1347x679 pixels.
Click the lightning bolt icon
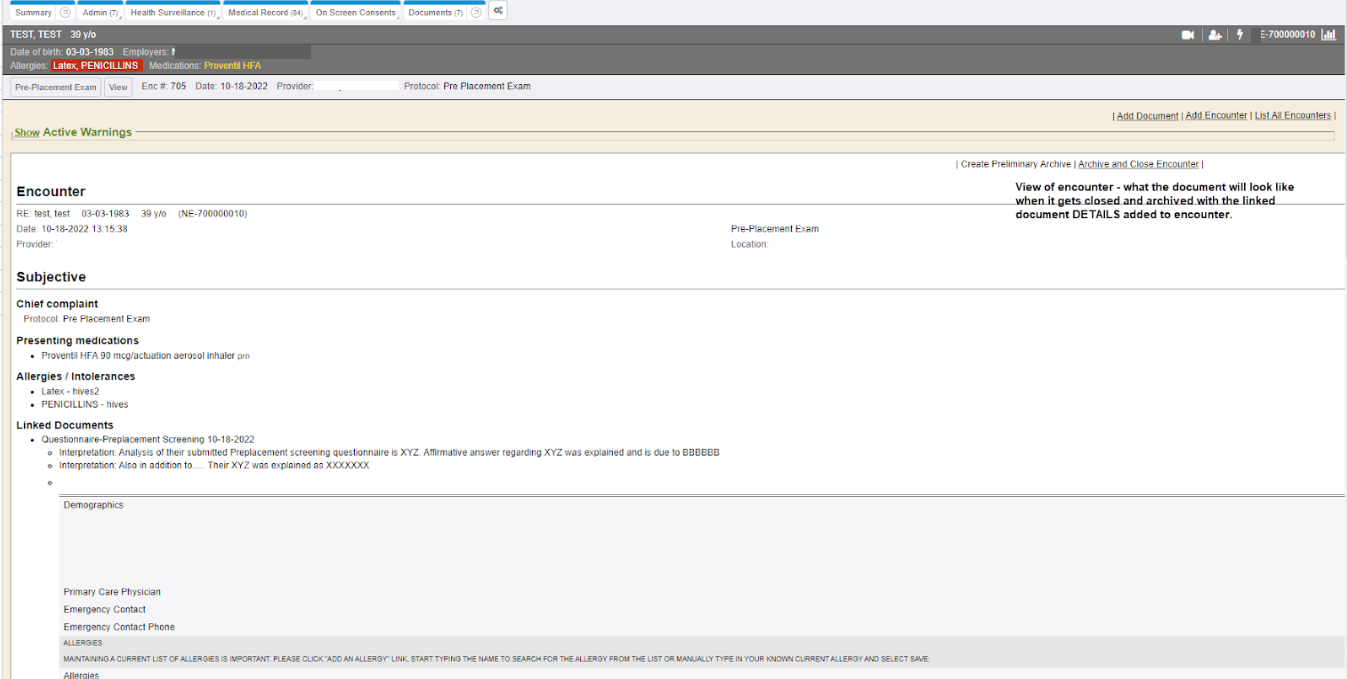[1241, 35]
